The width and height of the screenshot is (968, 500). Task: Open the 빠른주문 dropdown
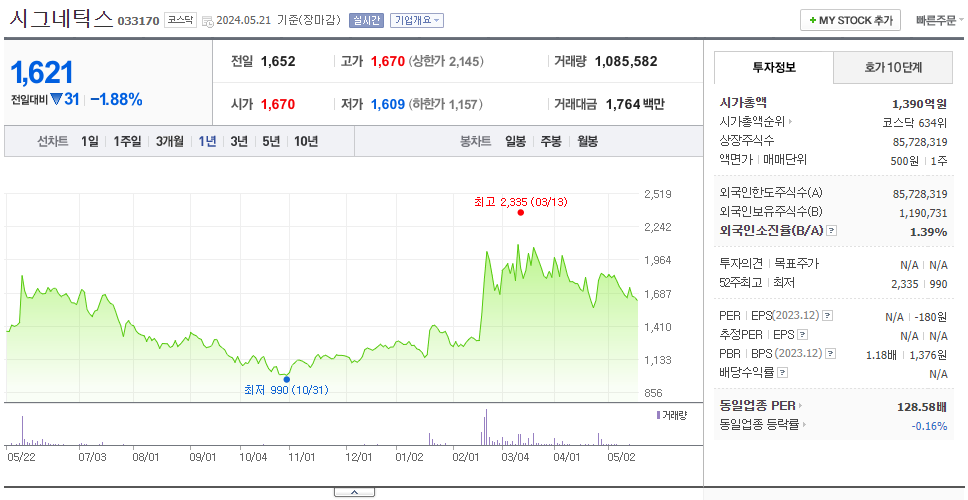[940, 20]
